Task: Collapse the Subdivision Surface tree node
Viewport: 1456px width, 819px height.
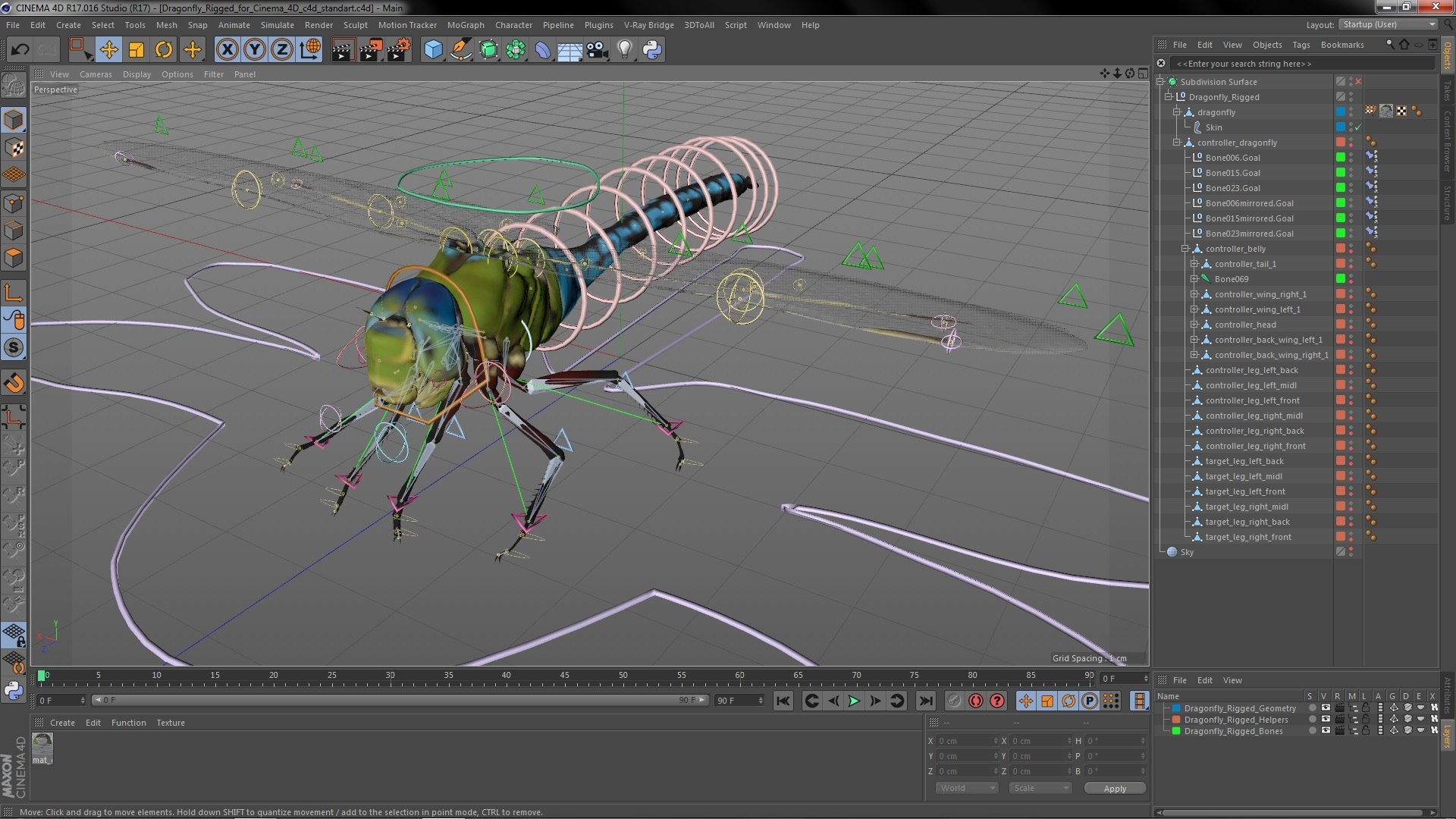Action: coord(1160,82)
